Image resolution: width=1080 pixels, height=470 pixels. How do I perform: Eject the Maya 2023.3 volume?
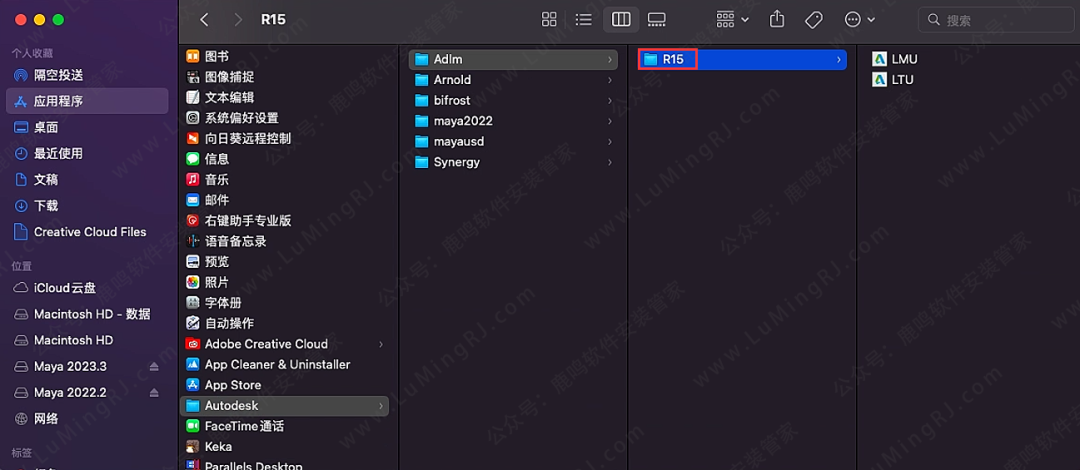154,367
